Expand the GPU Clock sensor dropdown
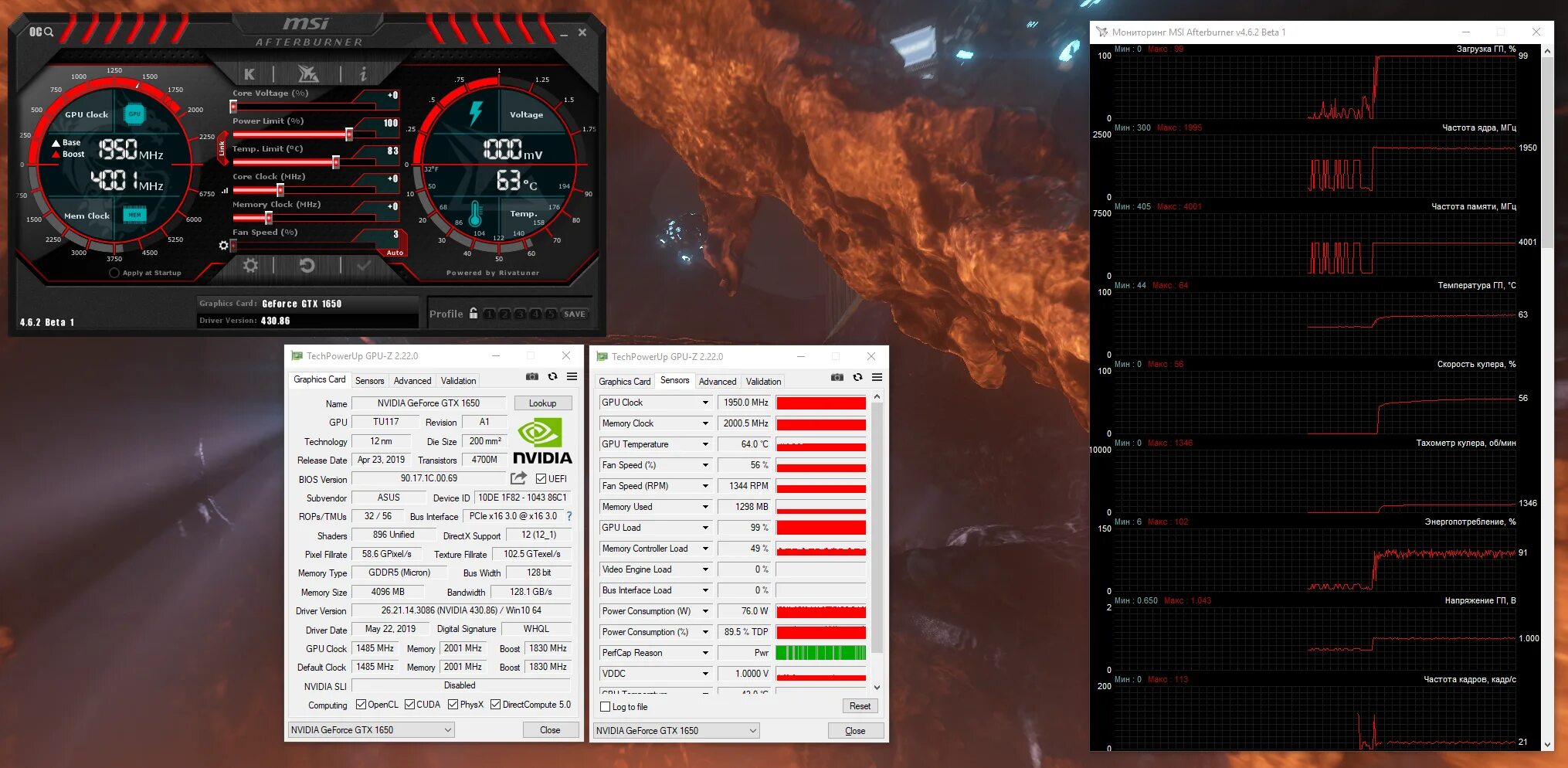Image resolution: width=1568 pixels, height=768 pixels. pos(705,403)
